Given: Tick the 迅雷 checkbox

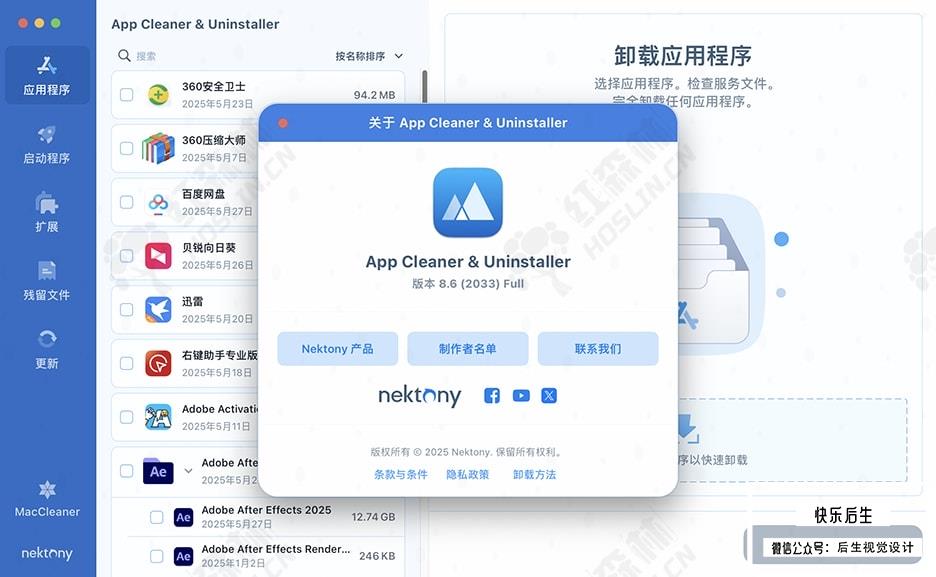Looking at the screenshot, I should 127,309.
